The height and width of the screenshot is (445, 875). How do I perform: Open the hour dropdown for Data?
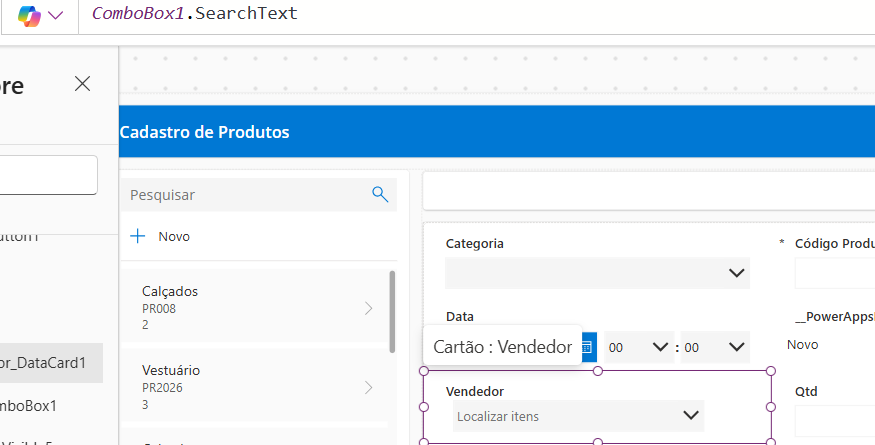639,347
